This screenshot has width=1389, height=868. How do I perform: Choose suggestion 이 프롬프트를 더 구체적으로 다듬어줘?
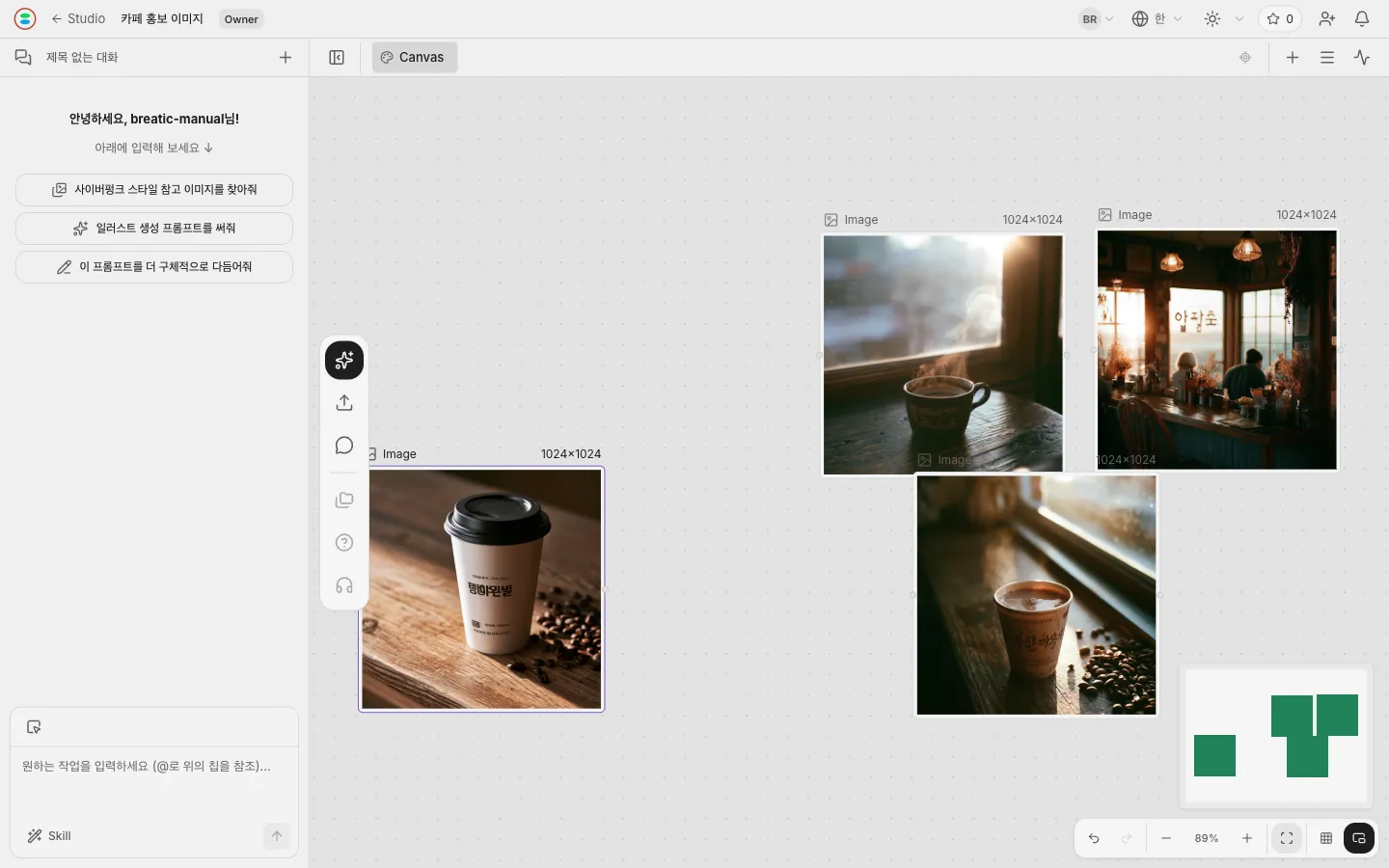pyautogui.click(x=154, y=267)
